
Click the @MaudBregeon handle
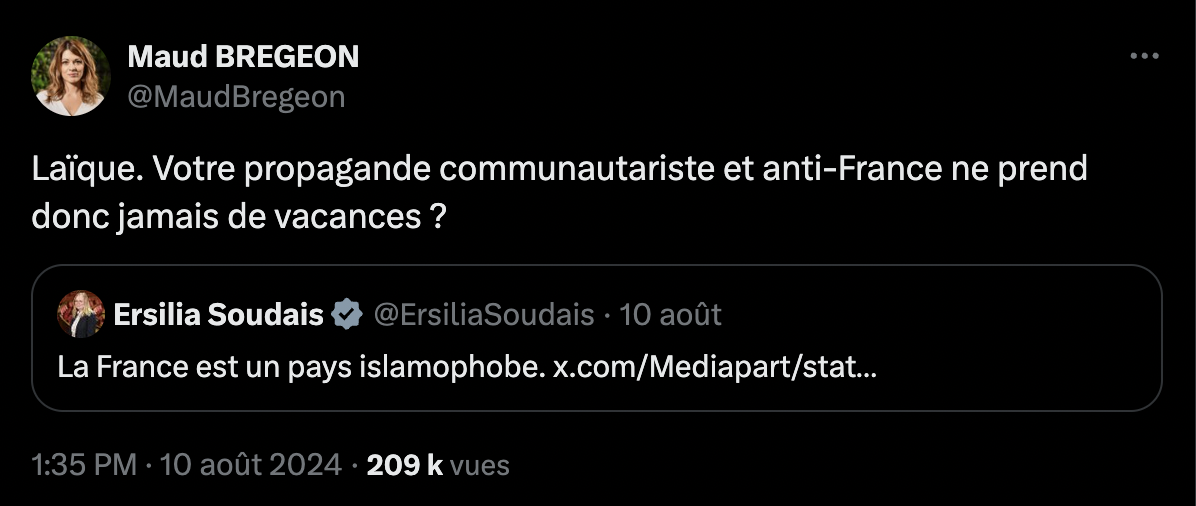(236, 96)
